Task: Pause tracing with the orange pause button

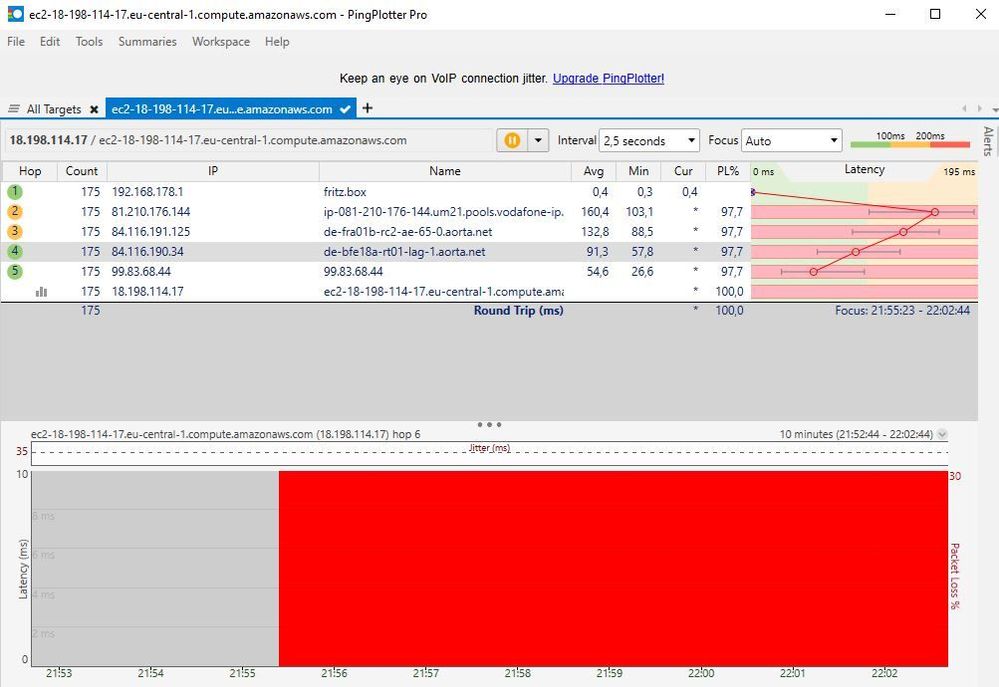Action: pos(512,140)
